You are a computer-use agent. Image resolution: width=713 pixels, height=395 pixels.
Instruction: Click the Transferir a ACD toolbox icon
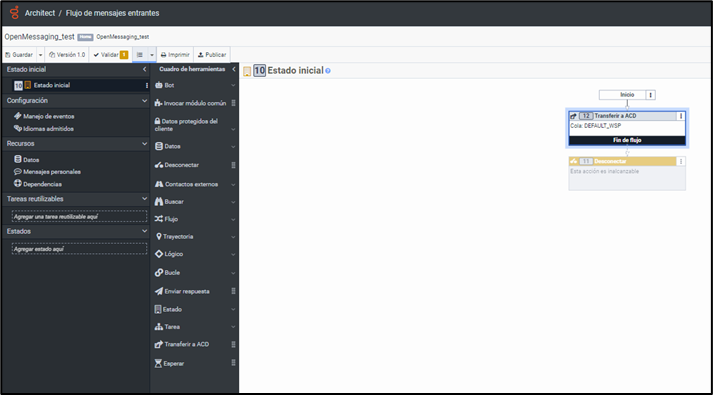(x=159, y=345)
